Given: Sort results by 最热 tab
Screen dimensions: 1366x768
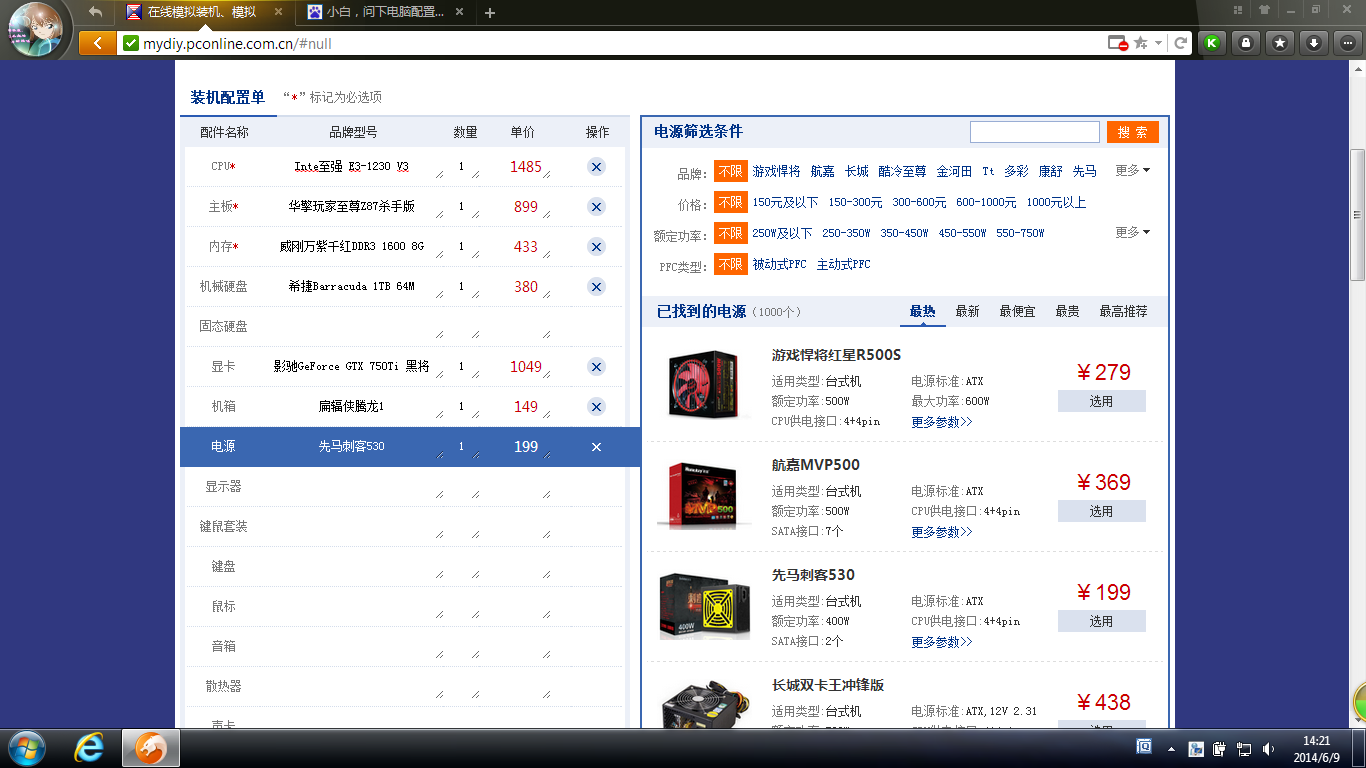Looking at the screenshot, I should tap(922, 312).
